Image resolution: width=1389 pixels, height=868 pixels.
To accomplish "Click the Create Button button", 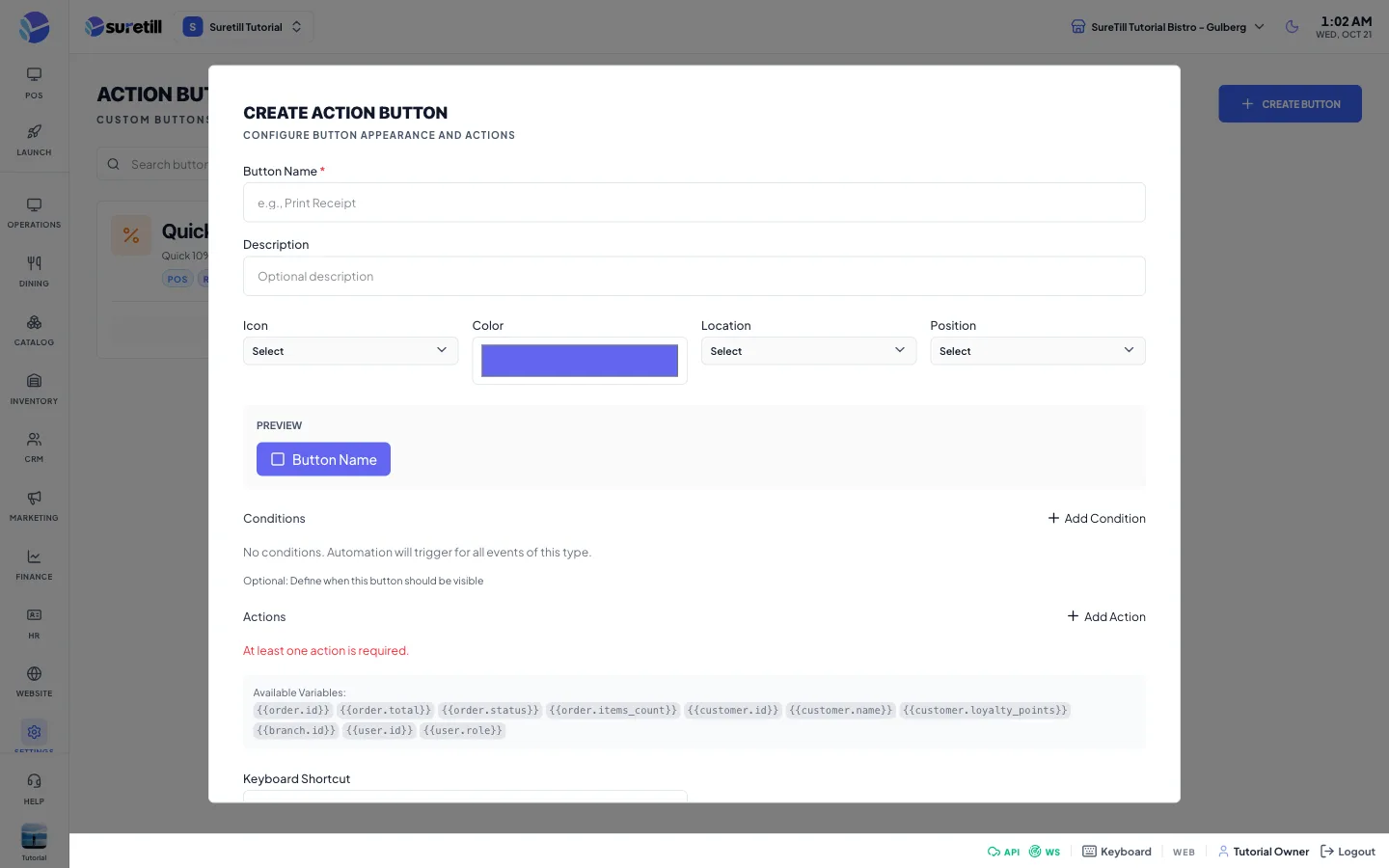I will tap(1290, 104).
